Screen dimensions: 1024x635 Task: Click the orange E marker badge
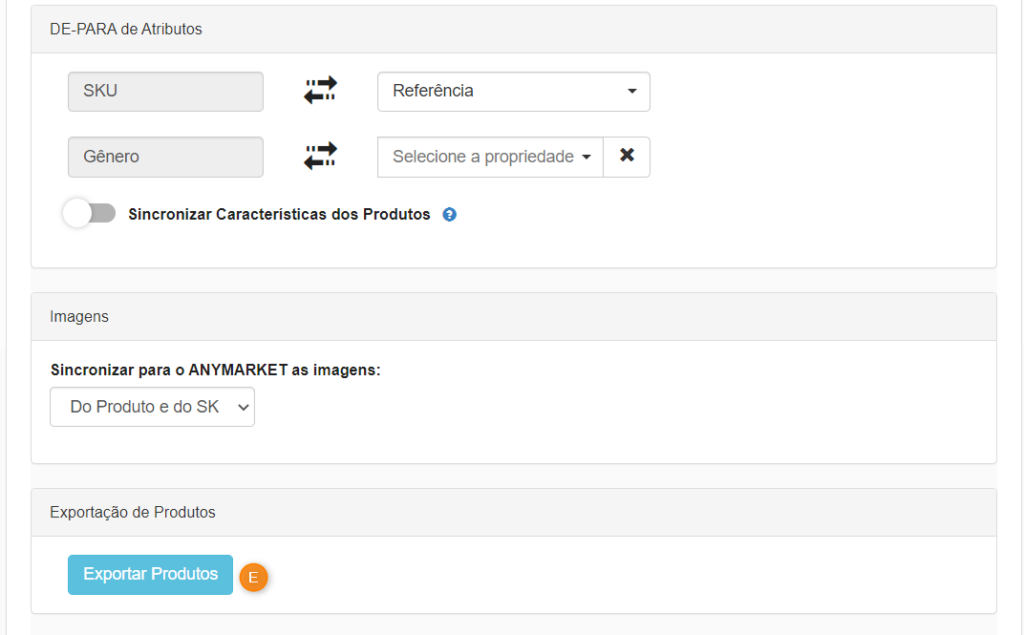(x=253, y=577)
